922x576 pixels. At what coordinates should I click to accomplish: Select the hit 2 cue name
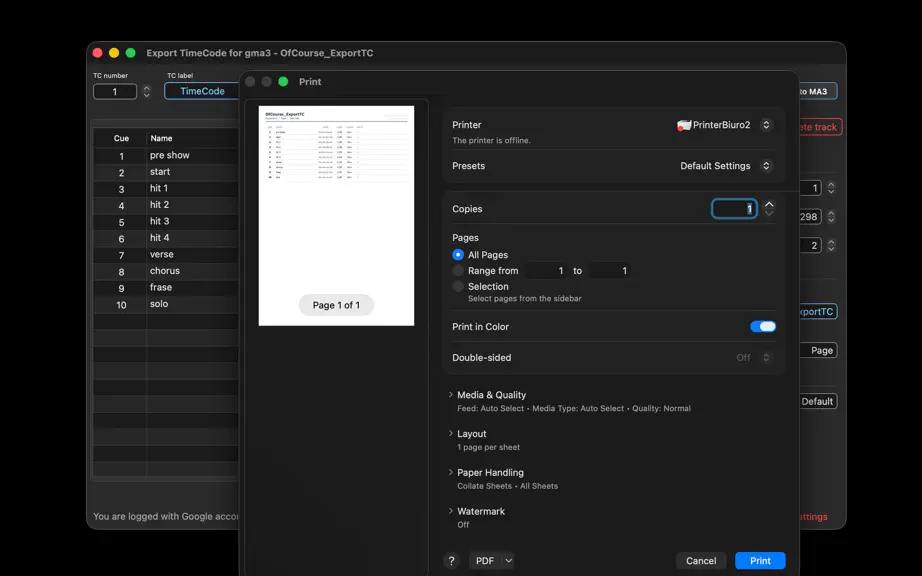[159, 205]
